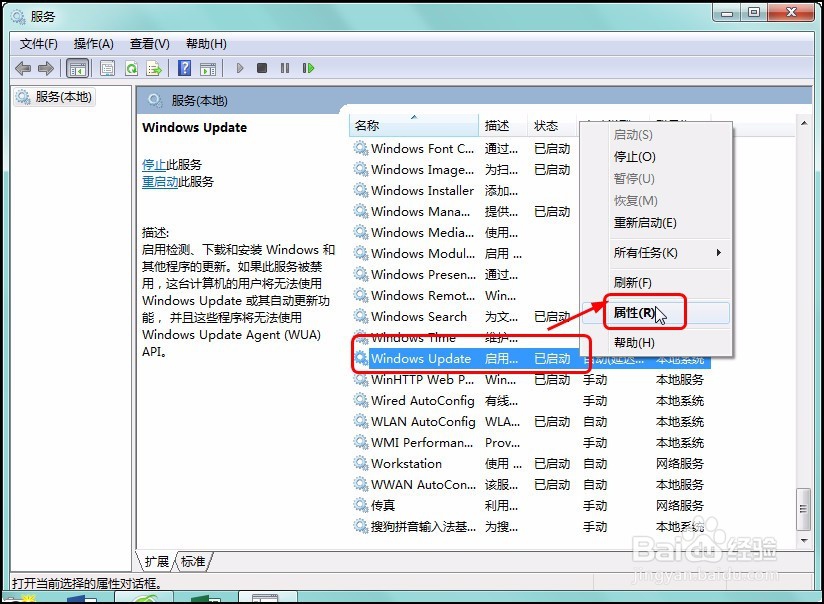The image size is (824, 604).
Task: Select the WWAN AutoConfig service row
Action: pyautogui.click(x=529, y=485)
